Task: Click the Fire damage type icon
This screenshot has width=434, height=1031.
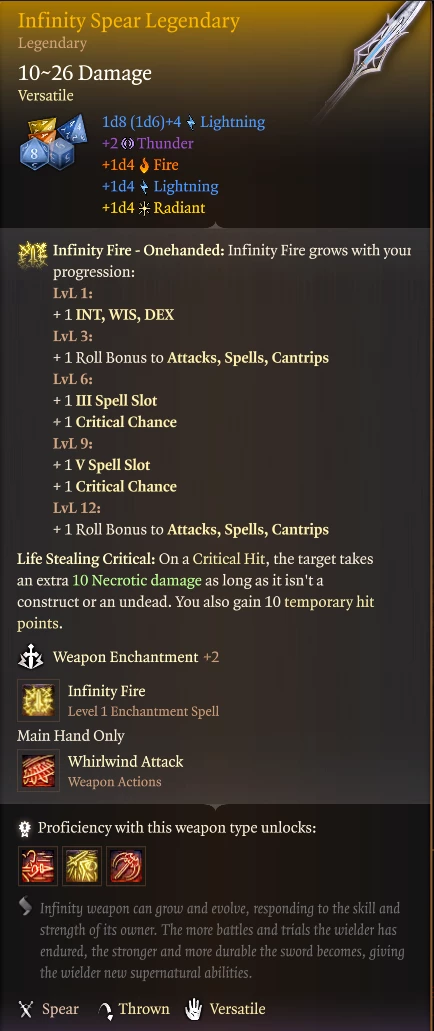Action: click(x=144, y=165)
